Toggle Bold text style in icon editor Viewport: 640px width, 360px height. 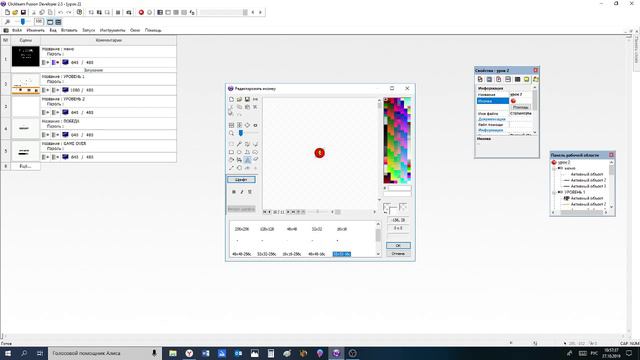[234, 192]
